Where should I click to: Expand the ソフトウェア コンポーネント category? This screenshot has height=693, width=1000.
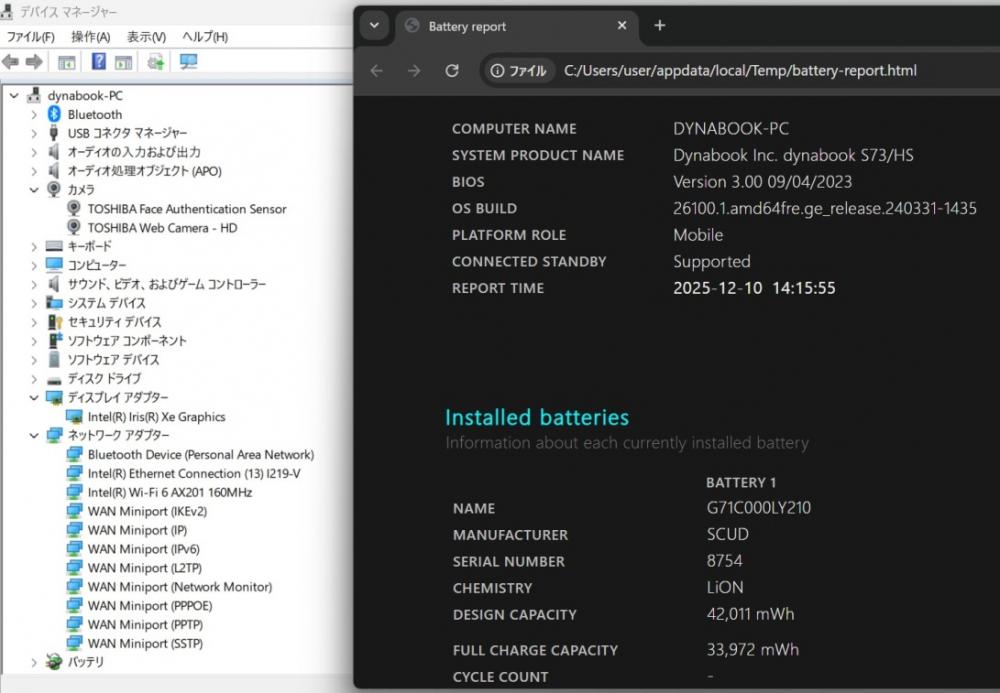(34, 341)
